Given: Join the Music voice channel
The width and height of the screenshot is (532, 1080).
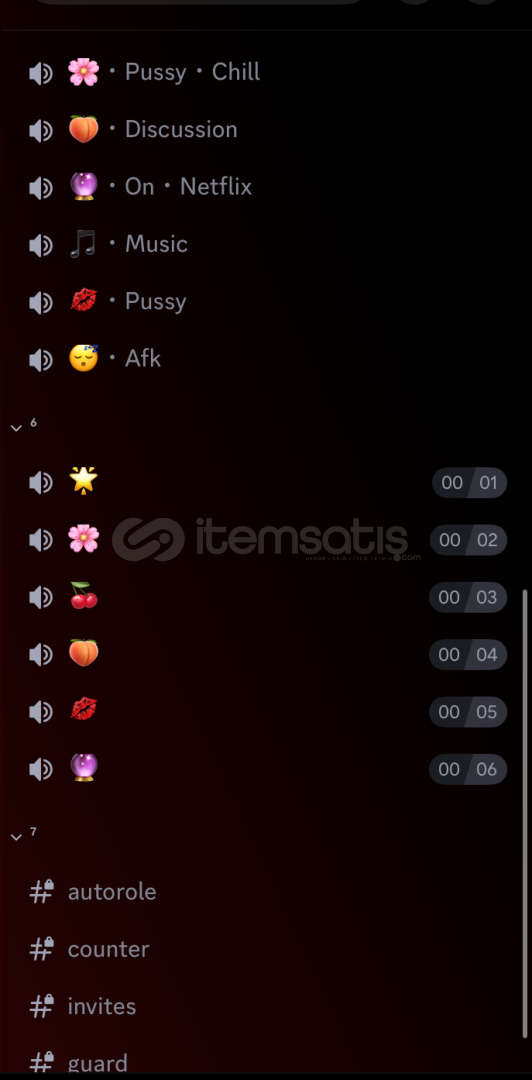Looking at the screenshot, I should point(266,245).
